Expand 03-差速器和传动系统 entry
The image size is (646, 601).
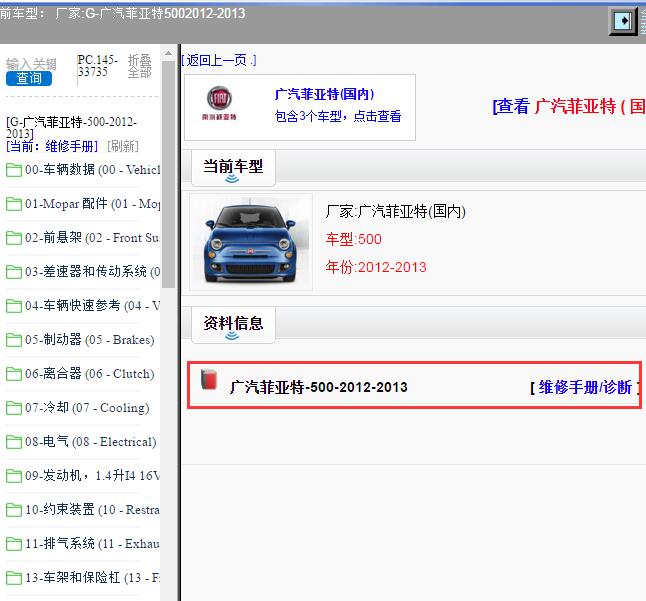[x=92, y=271]
